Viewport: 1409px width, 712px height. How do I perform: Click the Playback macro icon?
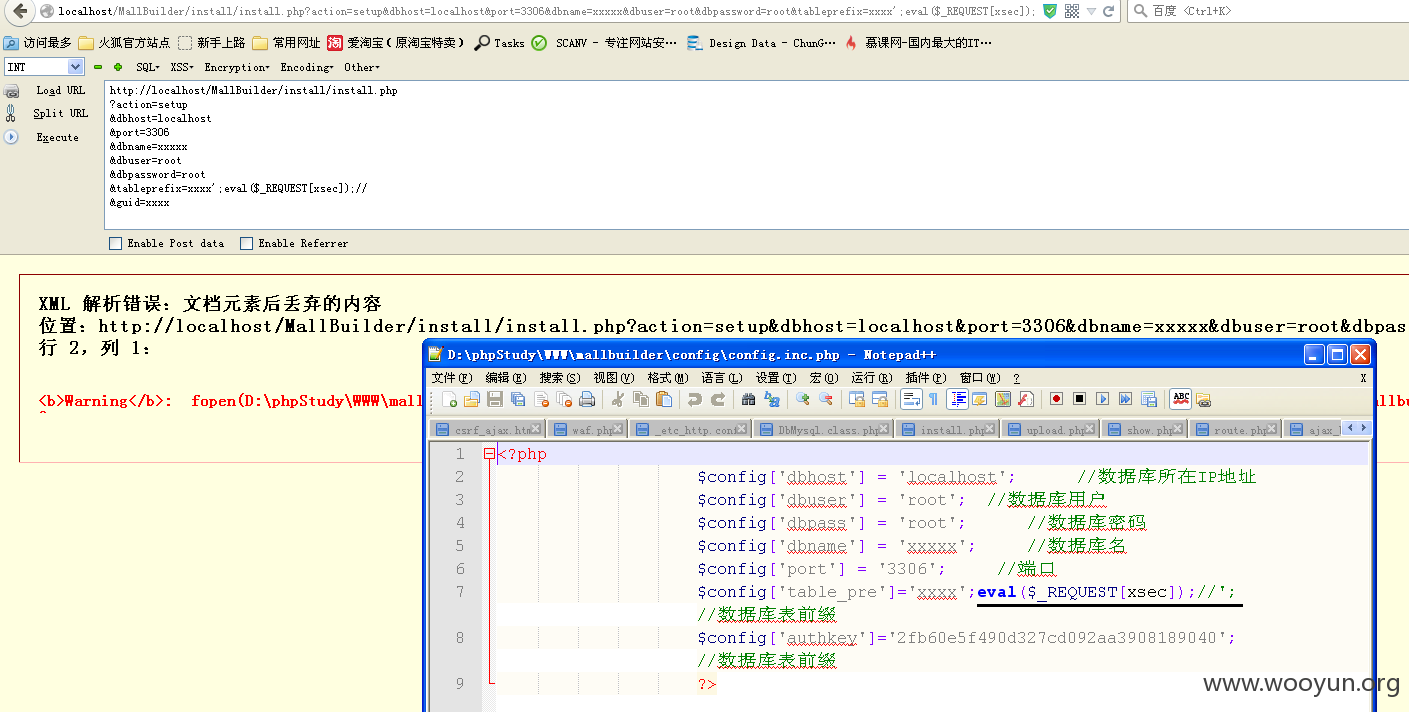click(x=1103, y=399)
